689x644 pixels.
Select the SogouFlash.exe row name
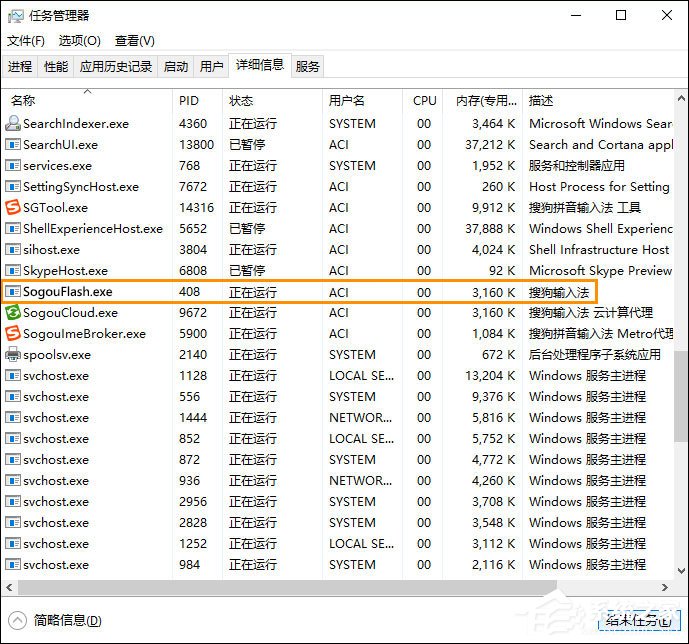pos(68,292)
